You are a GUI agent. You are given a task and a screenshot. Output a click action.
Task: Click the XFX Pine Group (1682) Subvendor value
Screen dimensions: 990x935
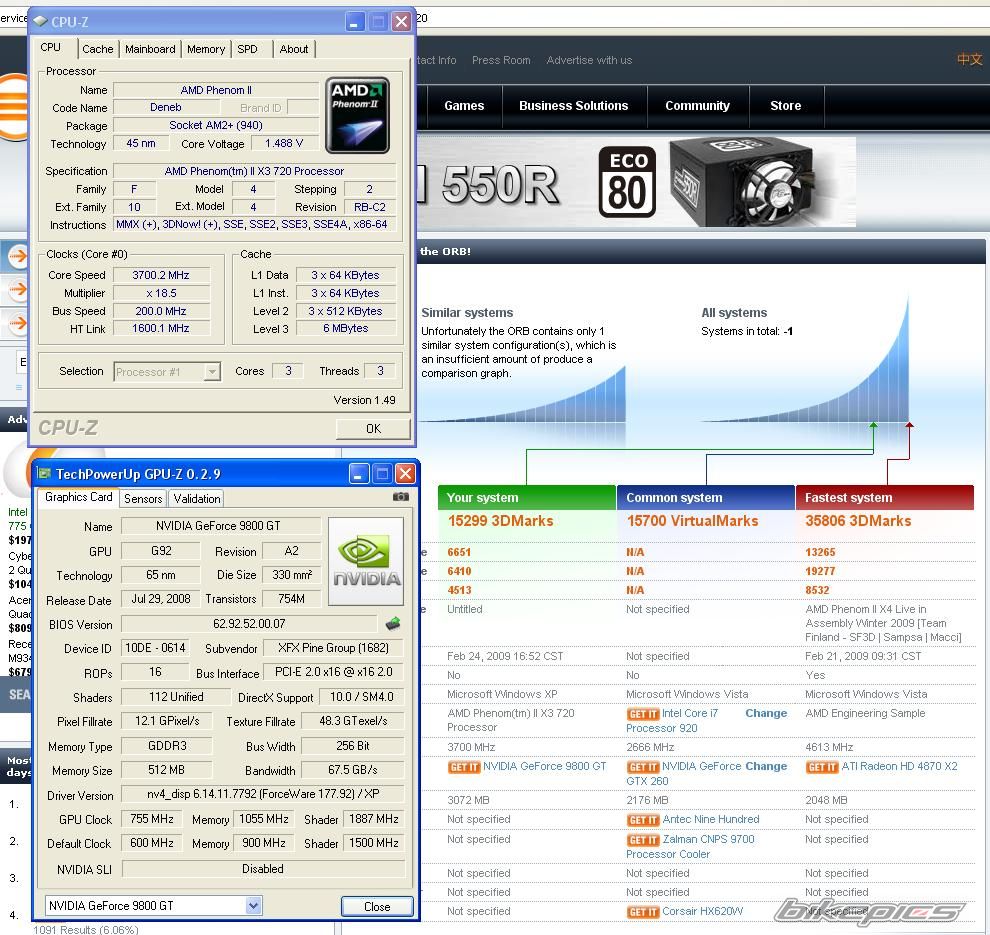[x=333, y=648]
